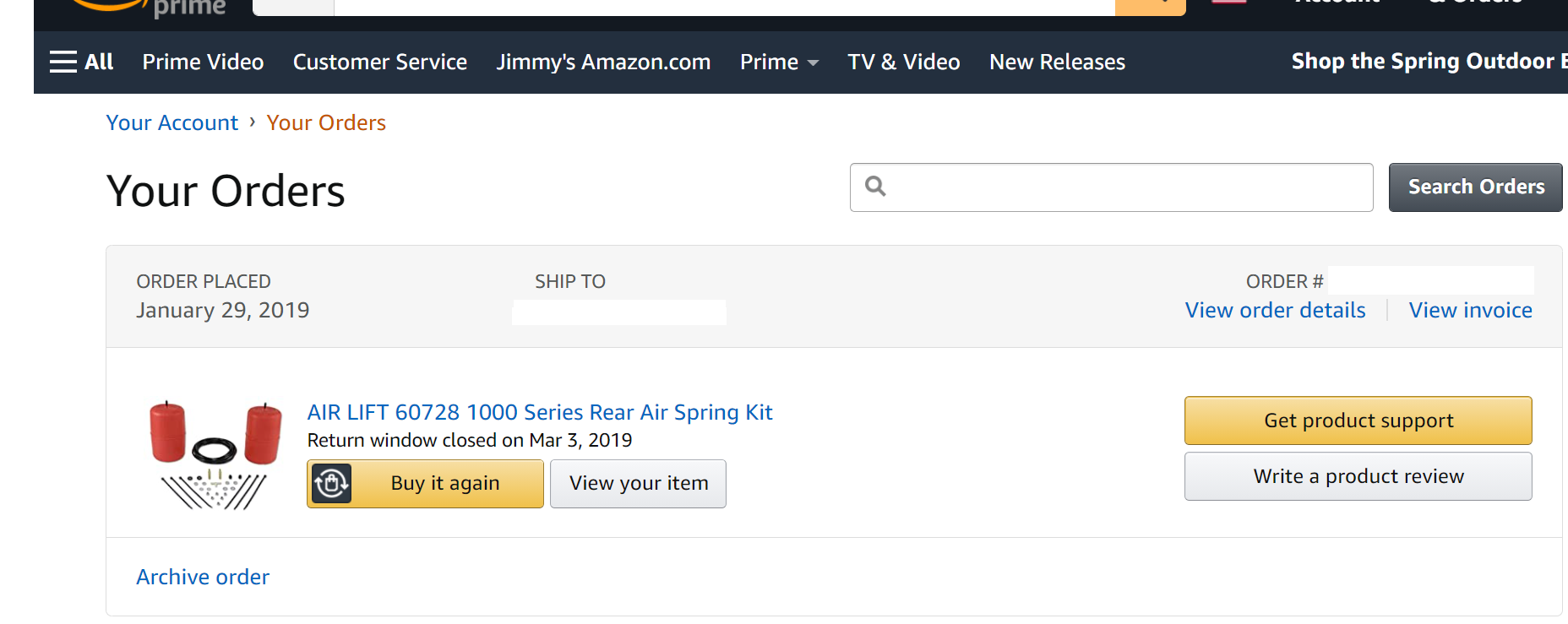The image size is (1568, 624).
Task: Open Prime Video from navigation bar
Action: pos(203,62)
